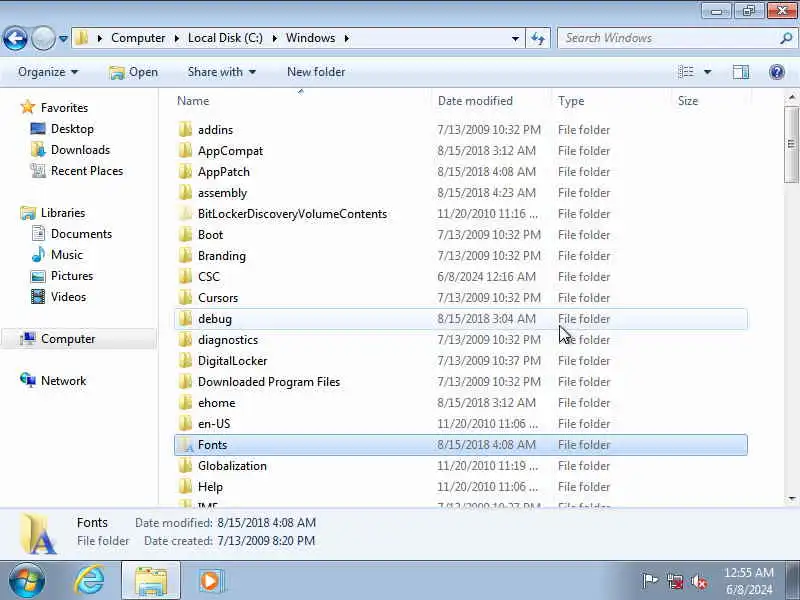Screen dimensions: 800x600
Task: Click the Open toolbar button
Action: (x=134, y=72)
